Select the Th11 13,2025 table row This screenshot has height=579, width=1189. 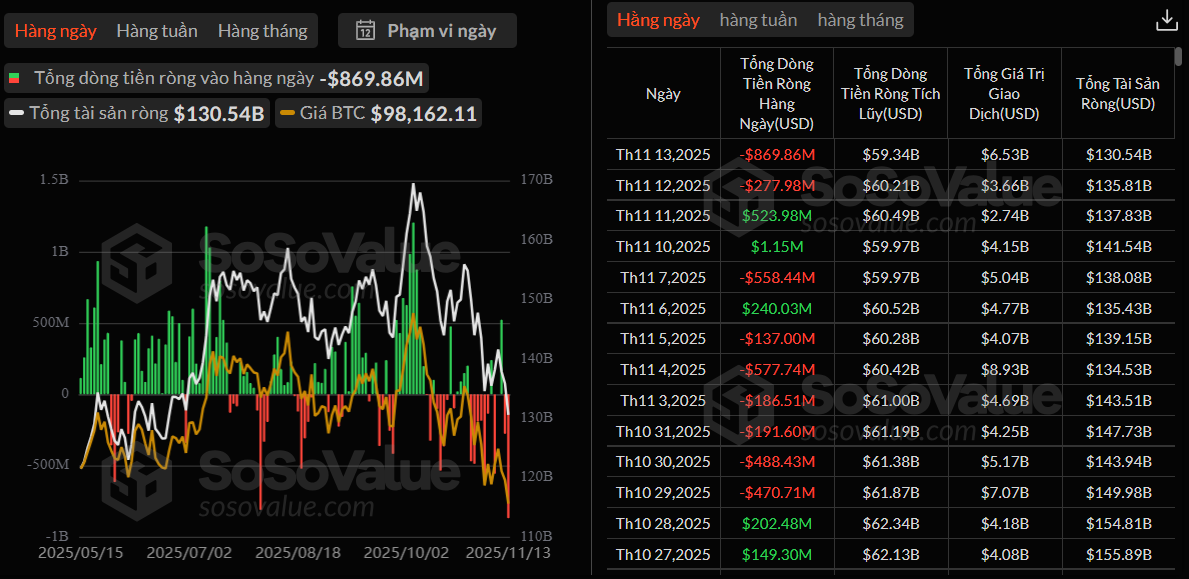click(x=890, y=155)
